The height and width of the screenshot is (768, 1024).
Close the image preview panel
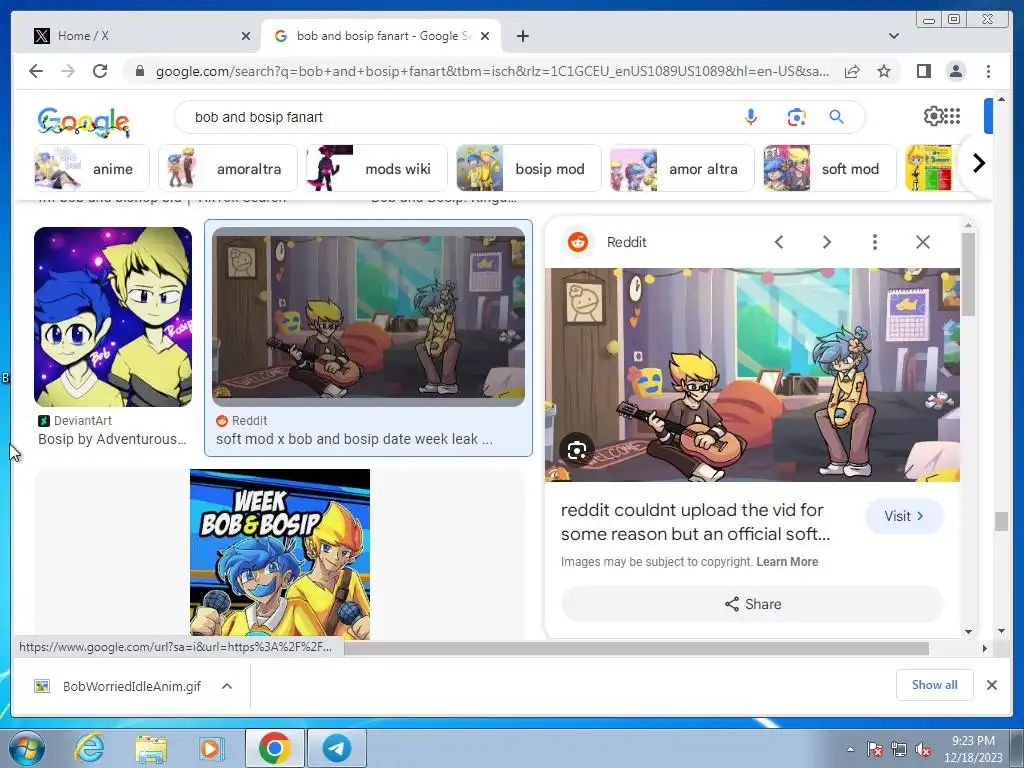point(922,242)
